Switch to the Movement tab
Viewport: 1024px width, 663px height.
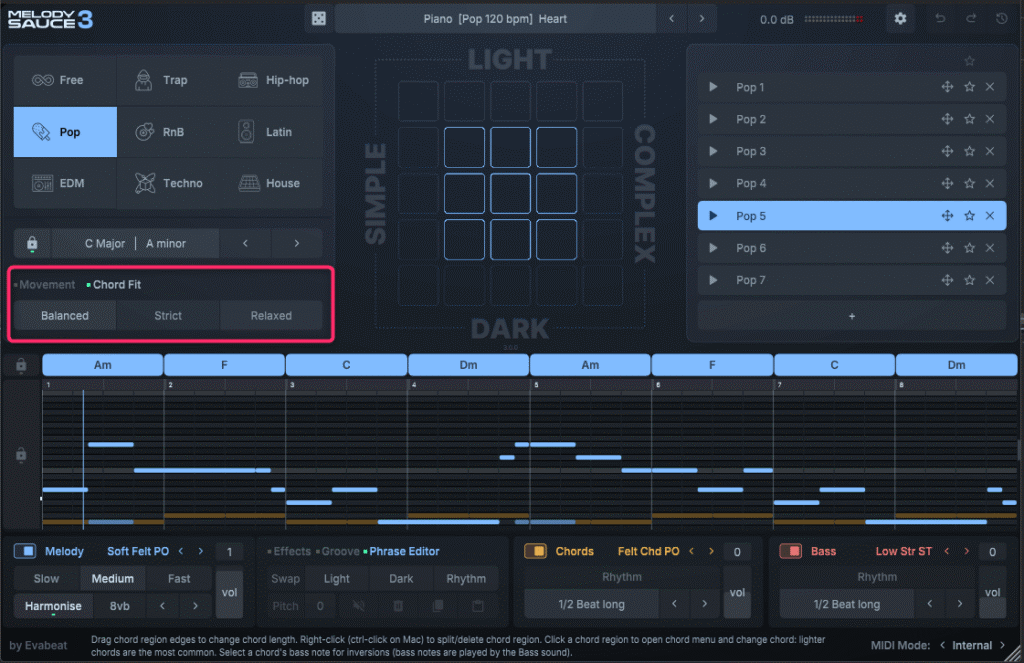[47, 285]
